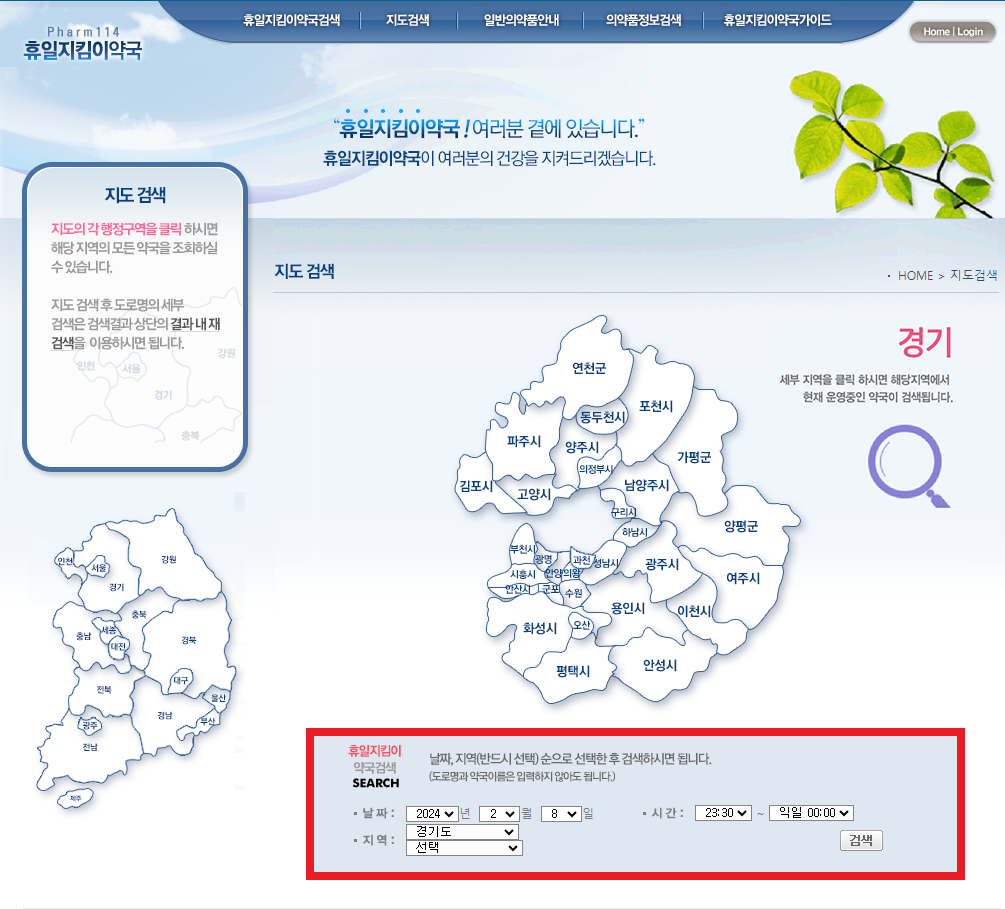This screenshot has height=909, width=1005.
Task: Select 오산 on the Gyeonggi map
Action: click(x=581, y=624)
